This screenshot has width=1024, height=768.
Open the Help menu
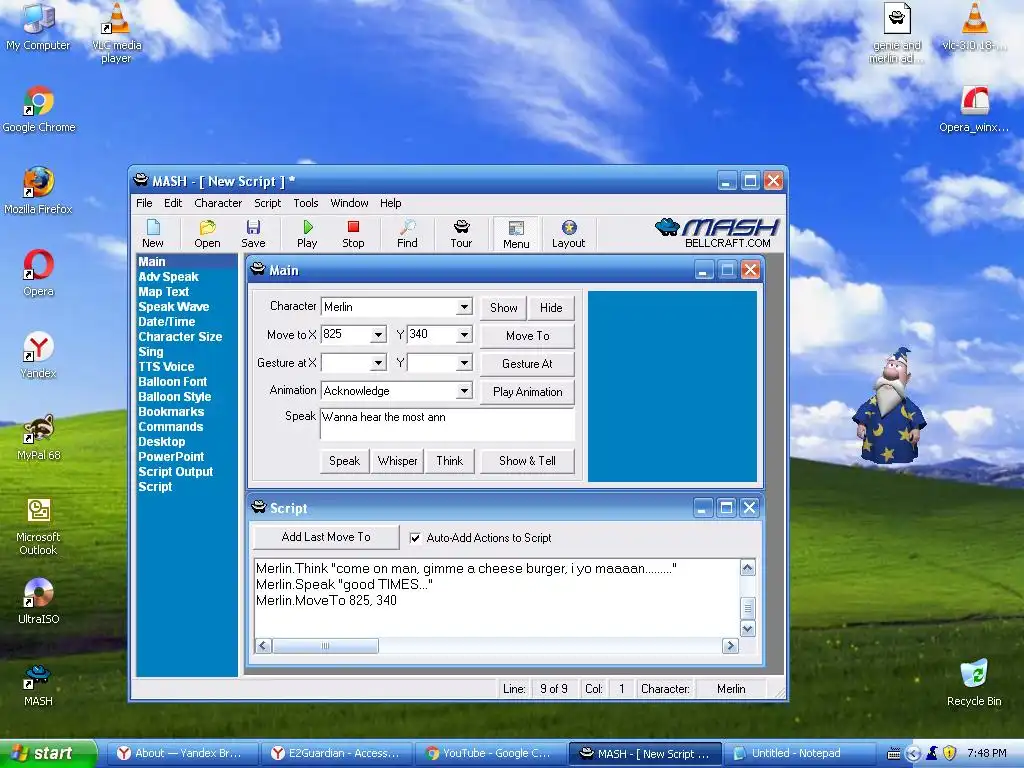coord(391,203)
